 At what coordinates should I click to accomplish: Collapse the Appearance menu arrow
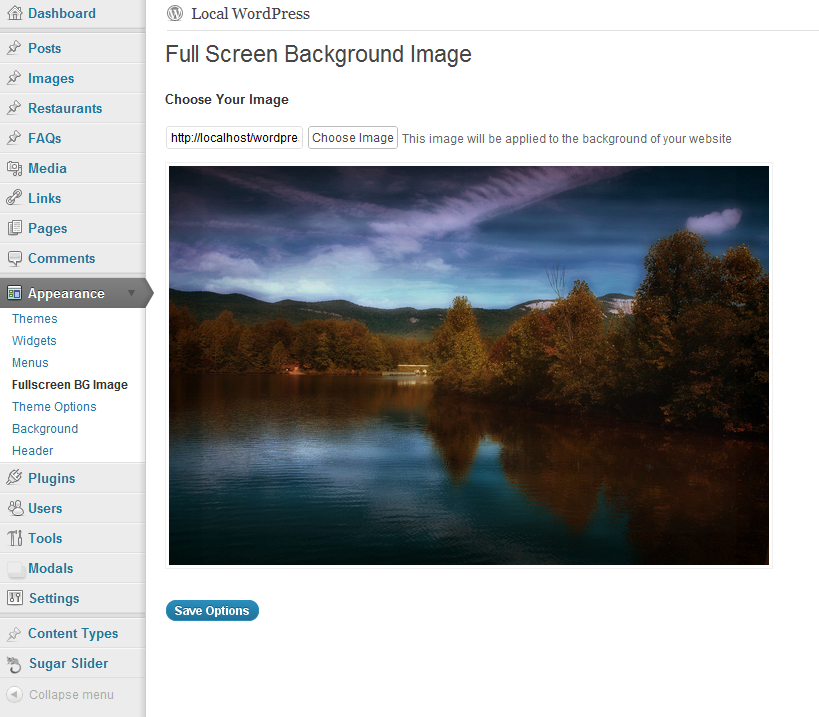pos(132,293)
